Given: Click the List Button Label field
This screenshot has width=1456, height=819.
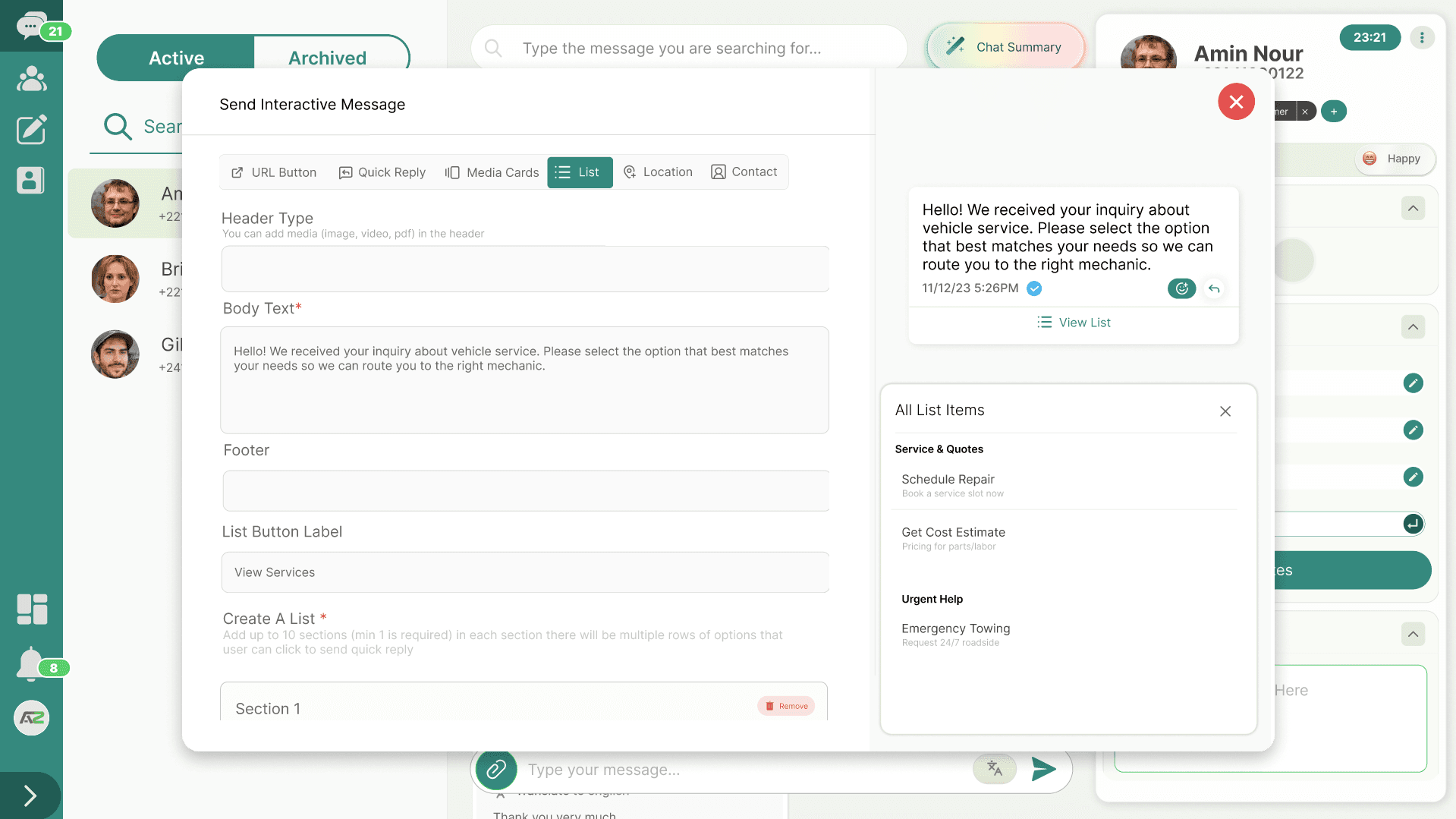Looking at the screenshot, I should click(x=525, y=572).
